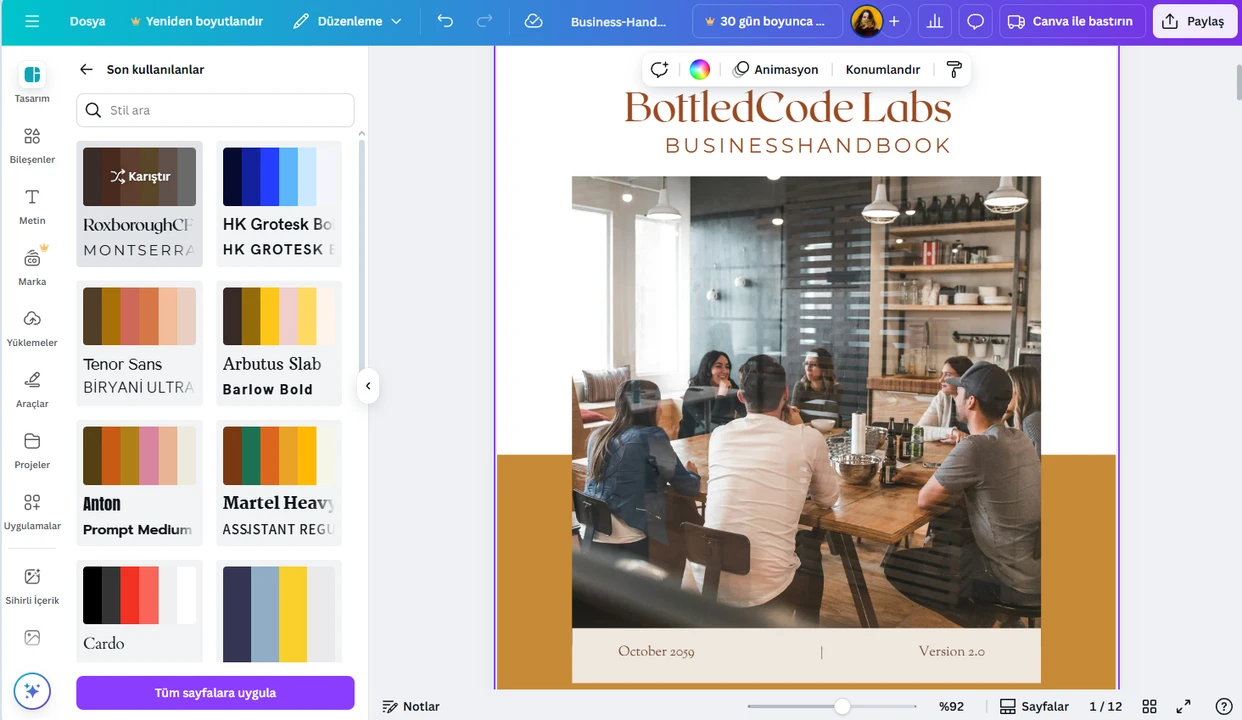Expand the Düzenleme mode dropdown
The height and width of the screenshot is (720, 1242).
[347, 21]
